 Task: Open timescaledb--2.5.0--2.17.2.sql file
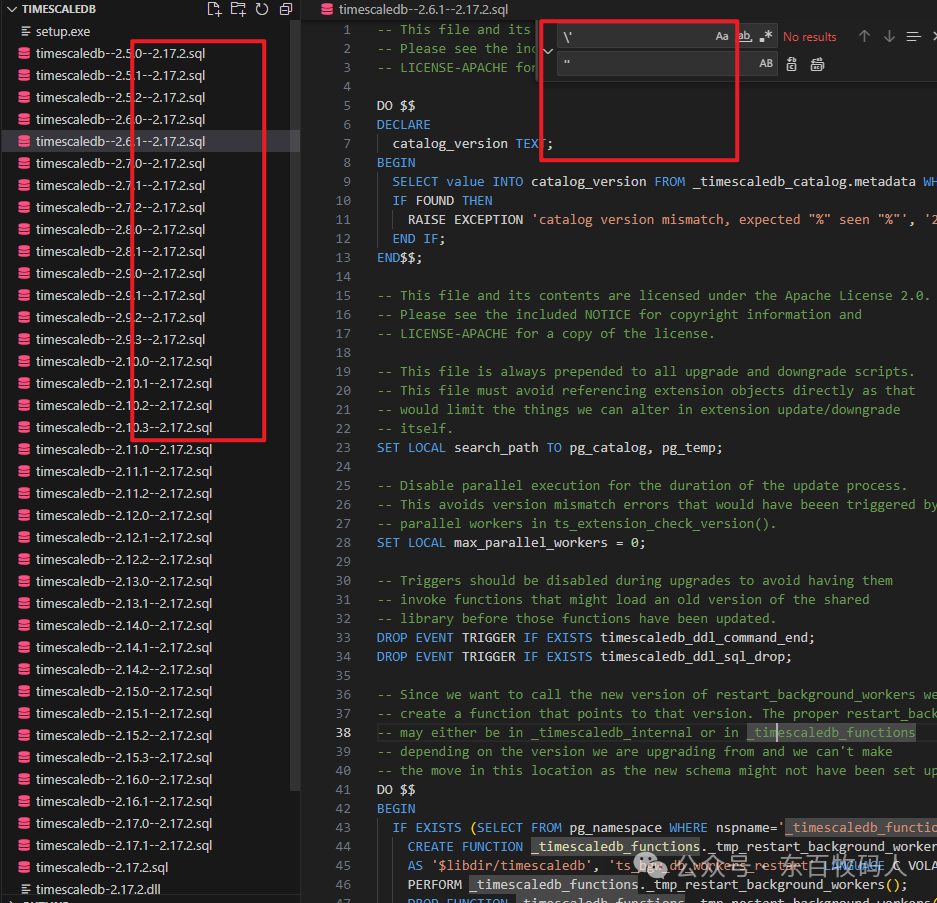[x=120, y=53]
